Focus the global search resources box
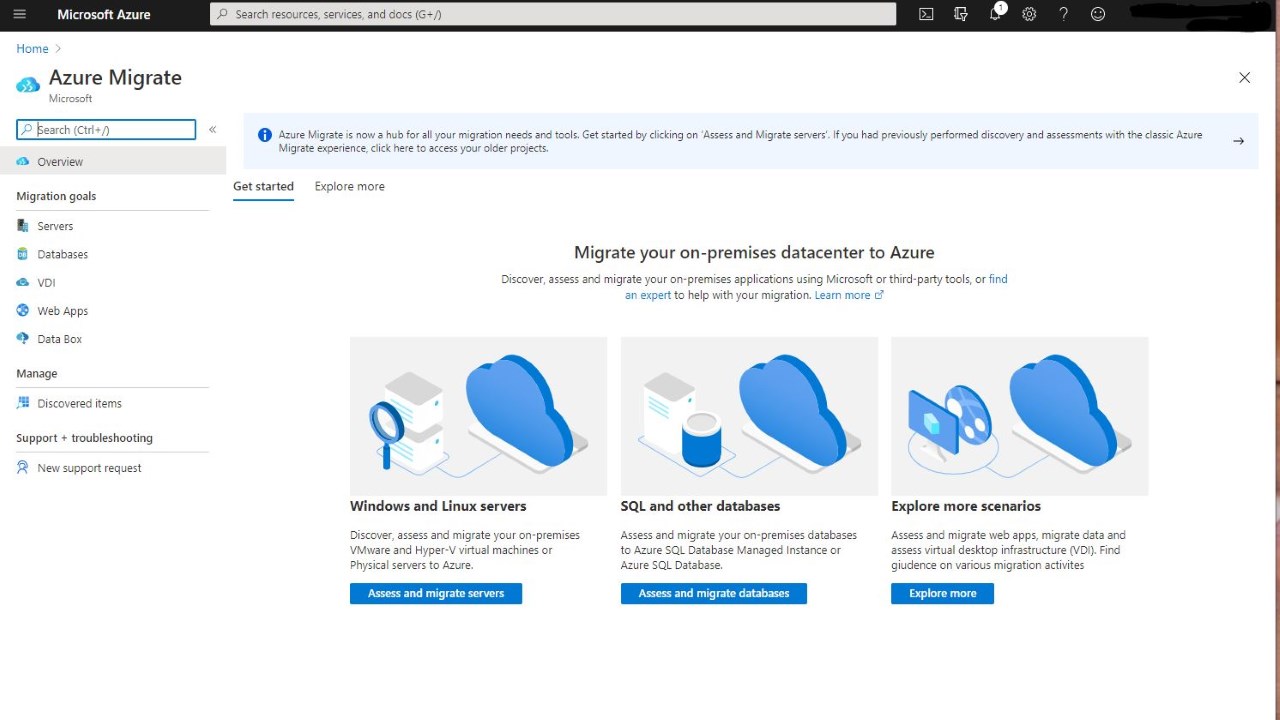1280x720 pixels. pos(553,14)
